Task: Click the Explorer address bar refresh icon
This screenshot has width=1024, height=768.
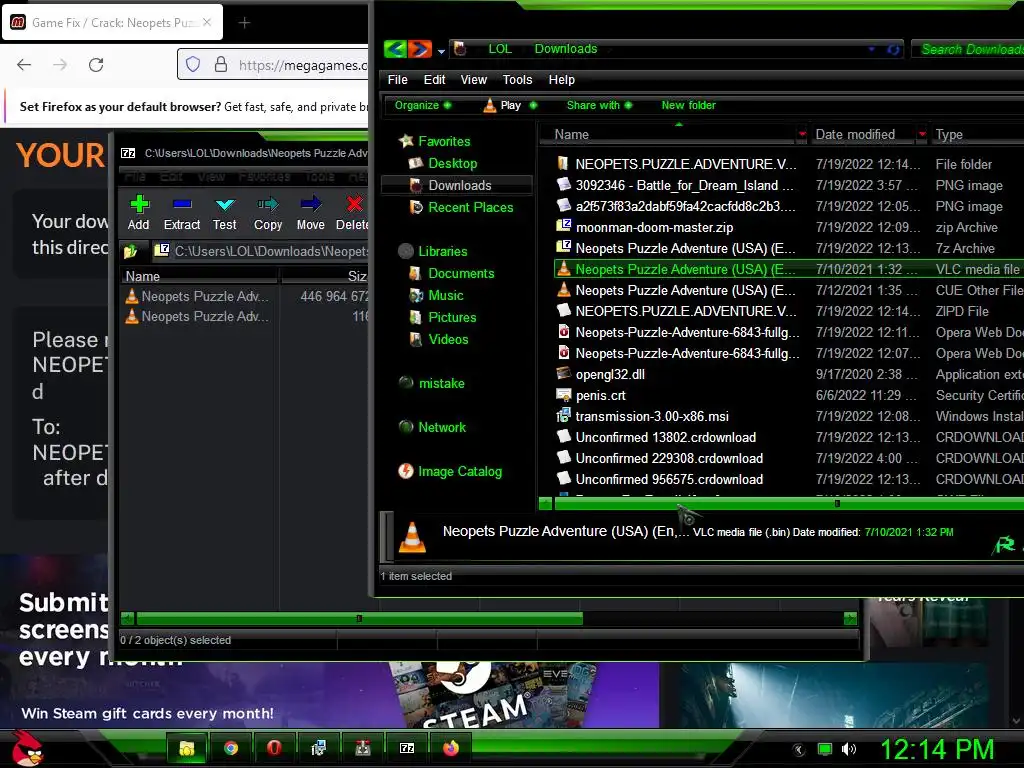Action: (893, 50)
